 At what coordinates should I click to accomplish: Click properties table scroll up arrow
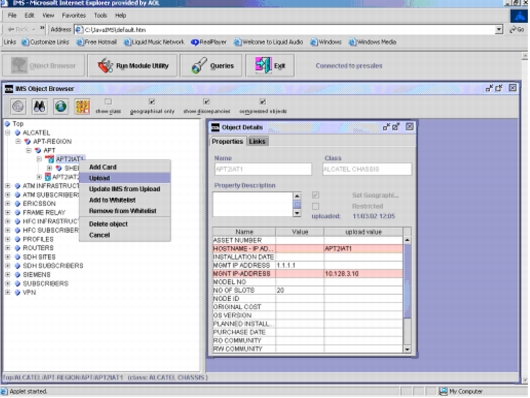click(x=407, y=240)
